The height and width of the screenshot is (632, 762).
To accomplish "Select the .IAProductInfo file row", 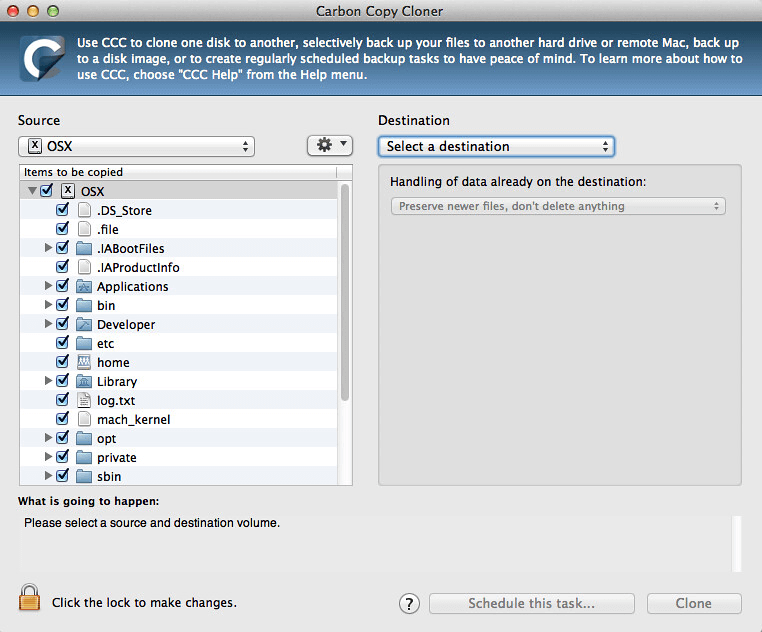I will pos(138,268).
